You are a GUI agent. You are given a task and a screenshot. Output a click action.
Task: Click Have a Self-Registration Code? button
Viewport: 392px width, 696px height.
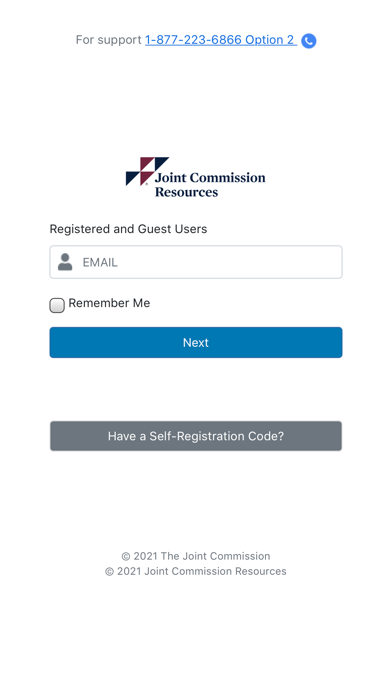pyautogui.click(x=196, y=436)
